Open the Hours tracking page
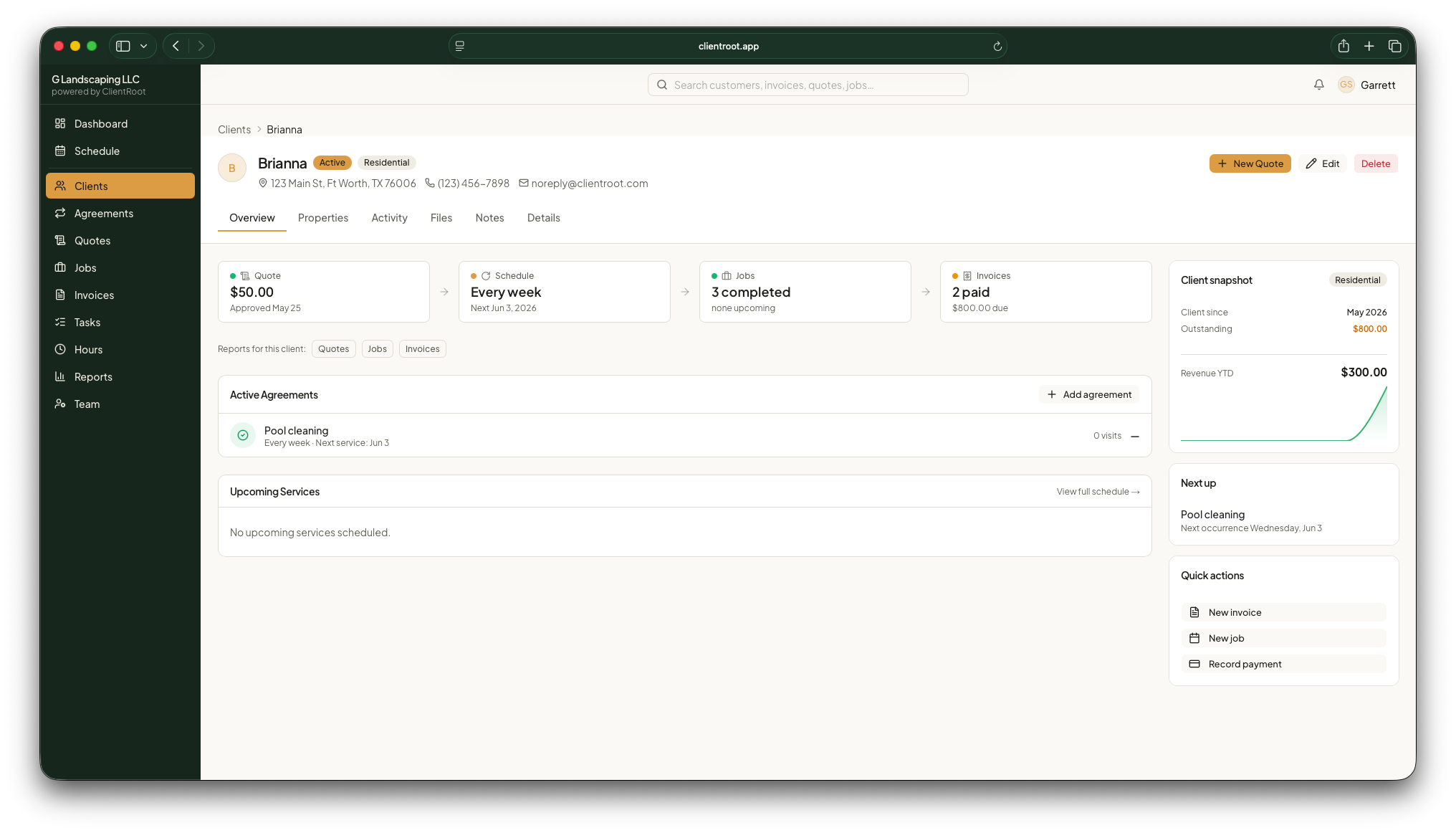Screen dimensions: 1456x833 120,350
